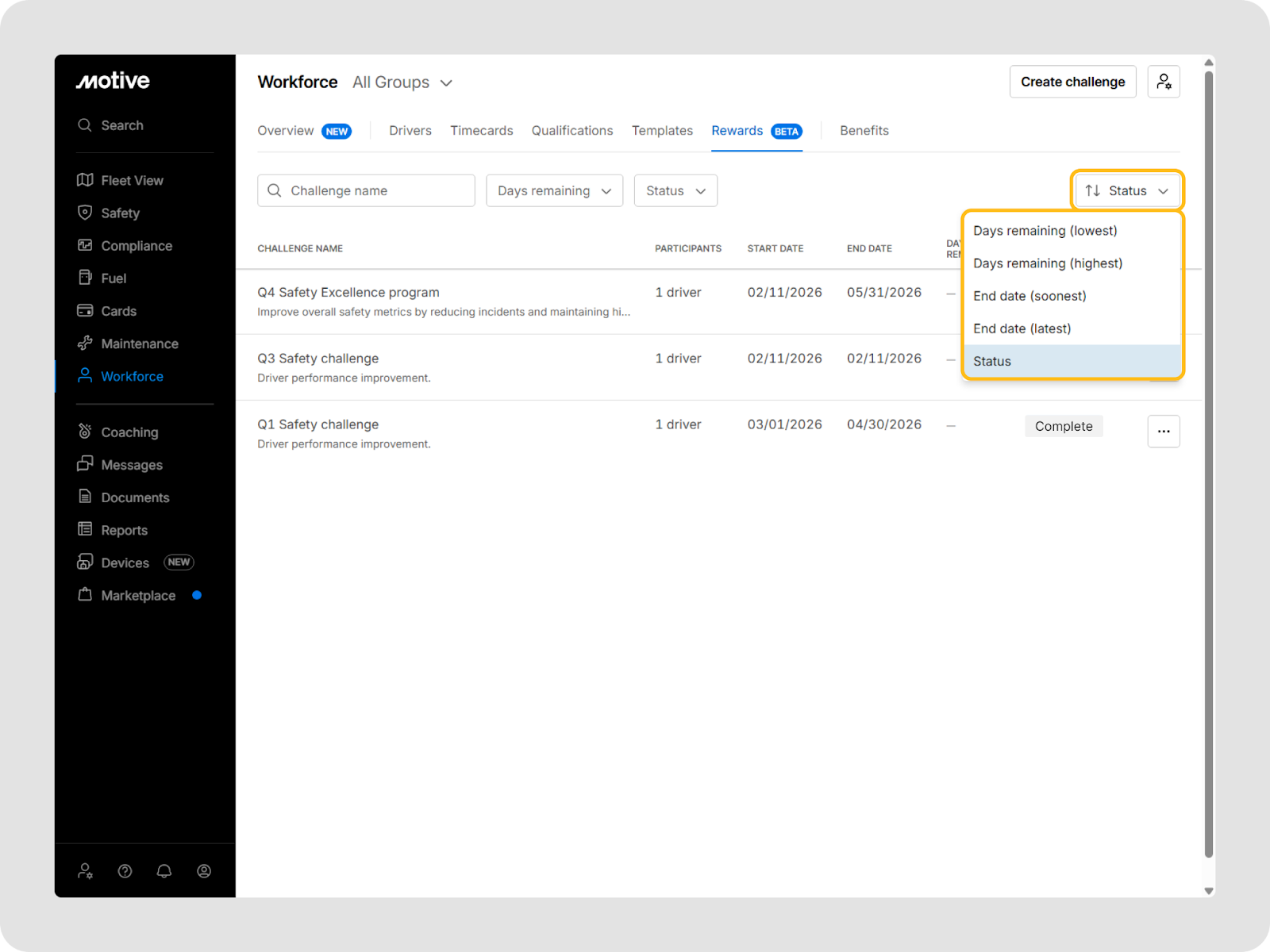
Task: Collapse the Status sort dropdown
Action: tap(1126, 191)
